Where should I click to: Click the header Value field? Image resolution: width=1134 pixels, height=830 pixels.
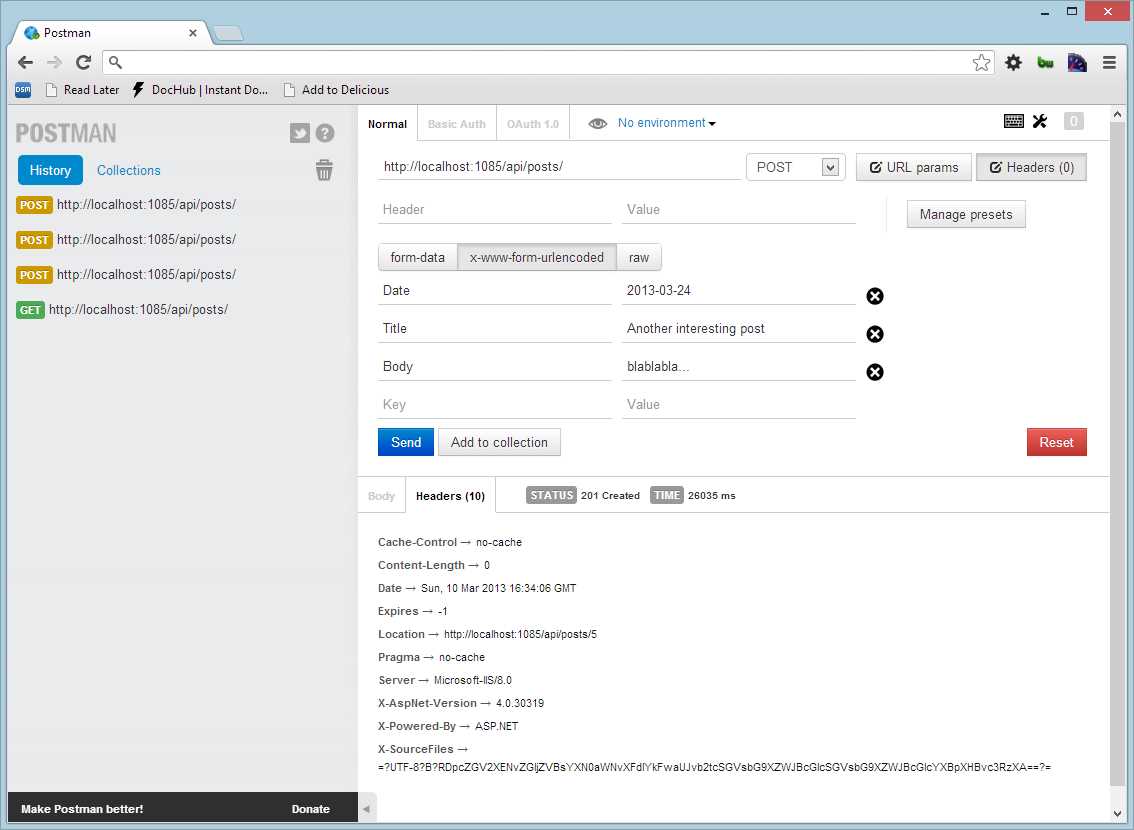click(738, 210)
